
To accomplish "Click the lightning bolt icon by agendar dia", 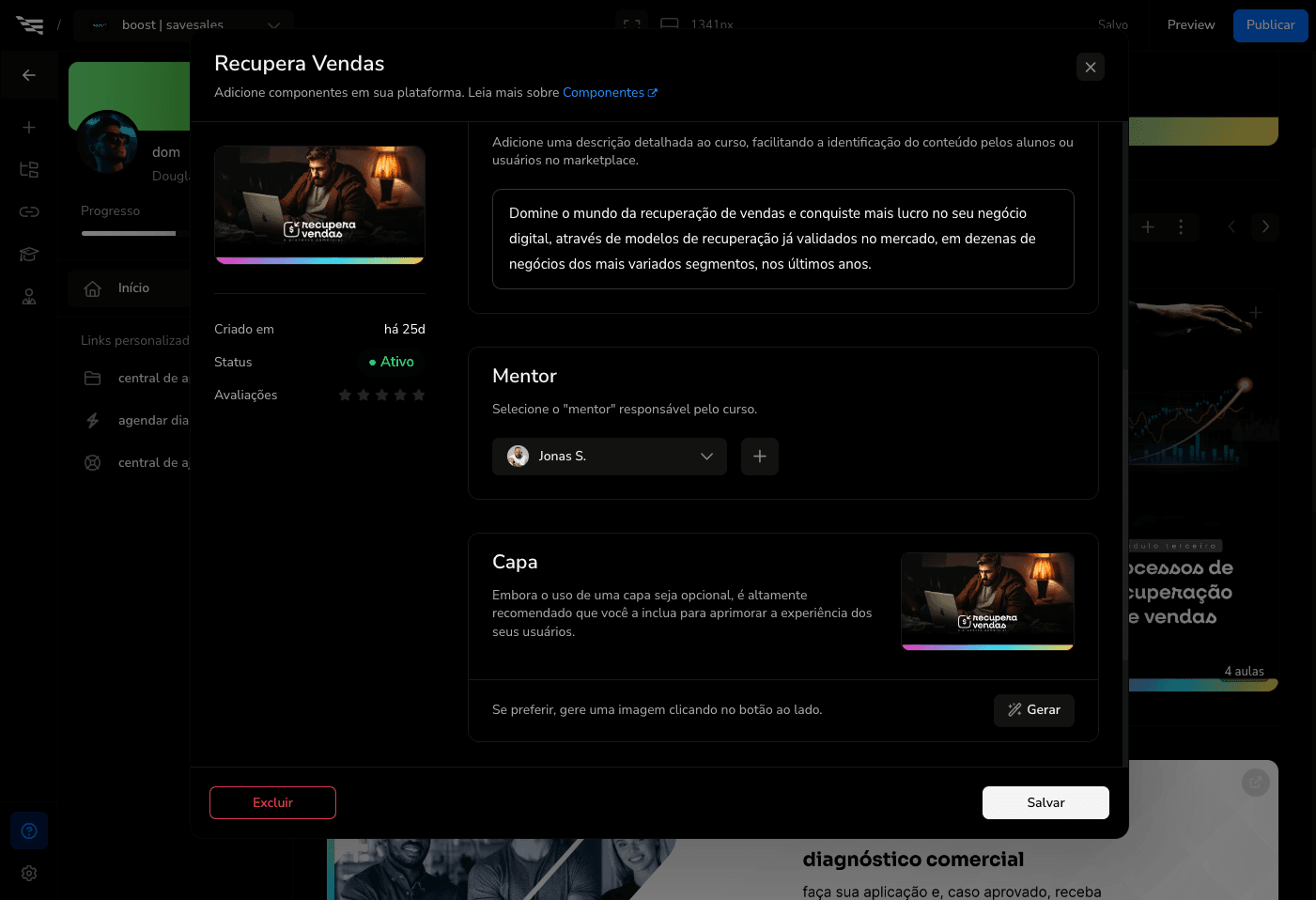I will (93, 421).
